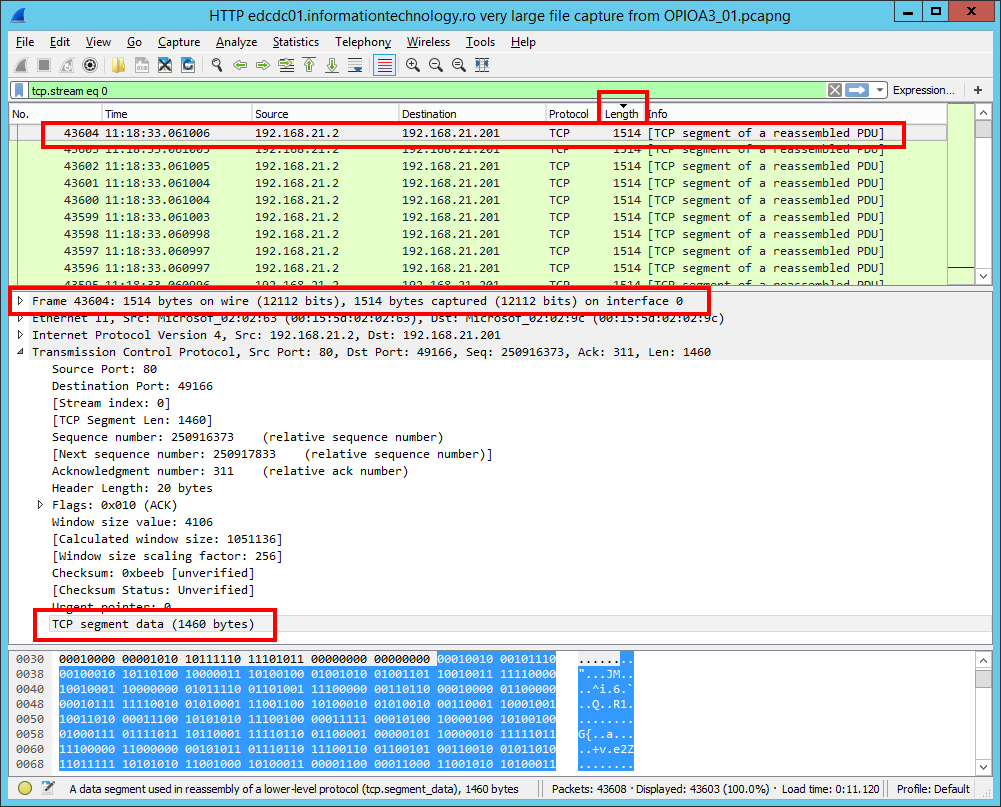This screenshot has height=807, width=1001.
Task: Sort by Time column header
Action: [177, 114]
